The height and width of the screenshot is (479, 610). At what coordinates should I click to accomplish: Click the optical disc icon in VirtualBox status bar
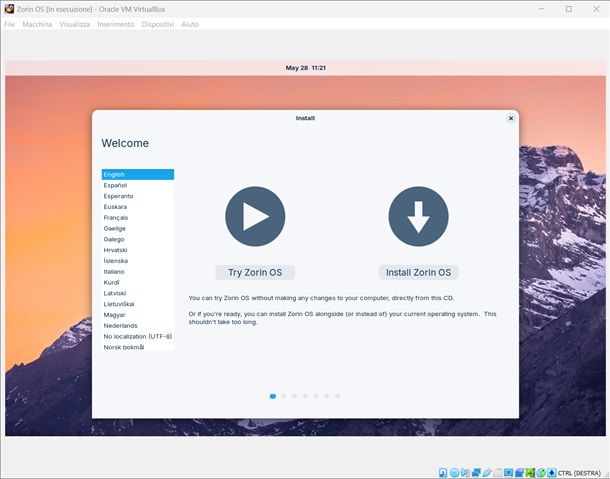point(455,473)
